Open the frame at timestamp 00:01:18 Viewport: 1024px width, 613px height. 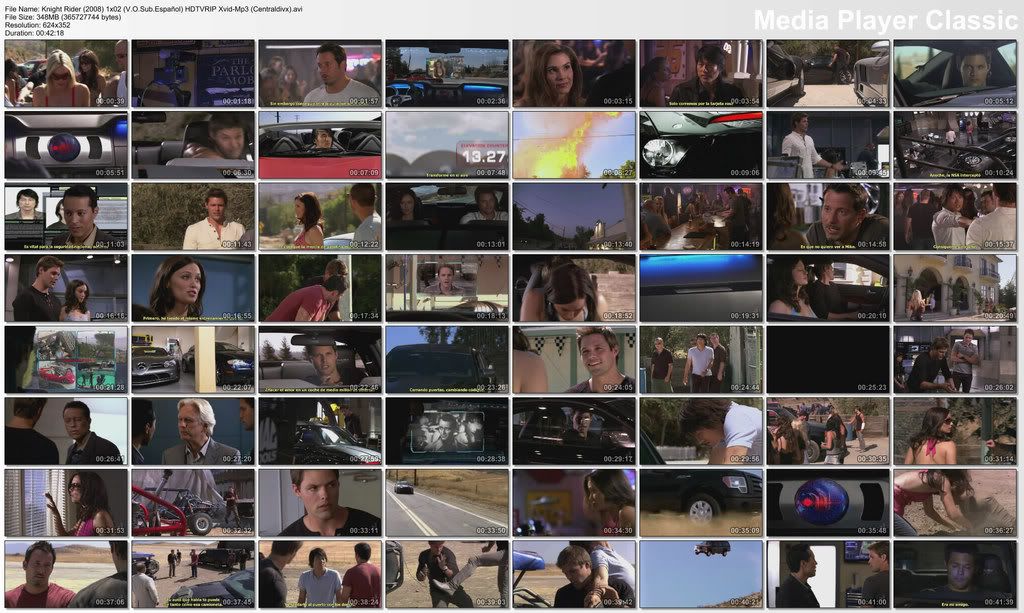click(x=193, y=74)
